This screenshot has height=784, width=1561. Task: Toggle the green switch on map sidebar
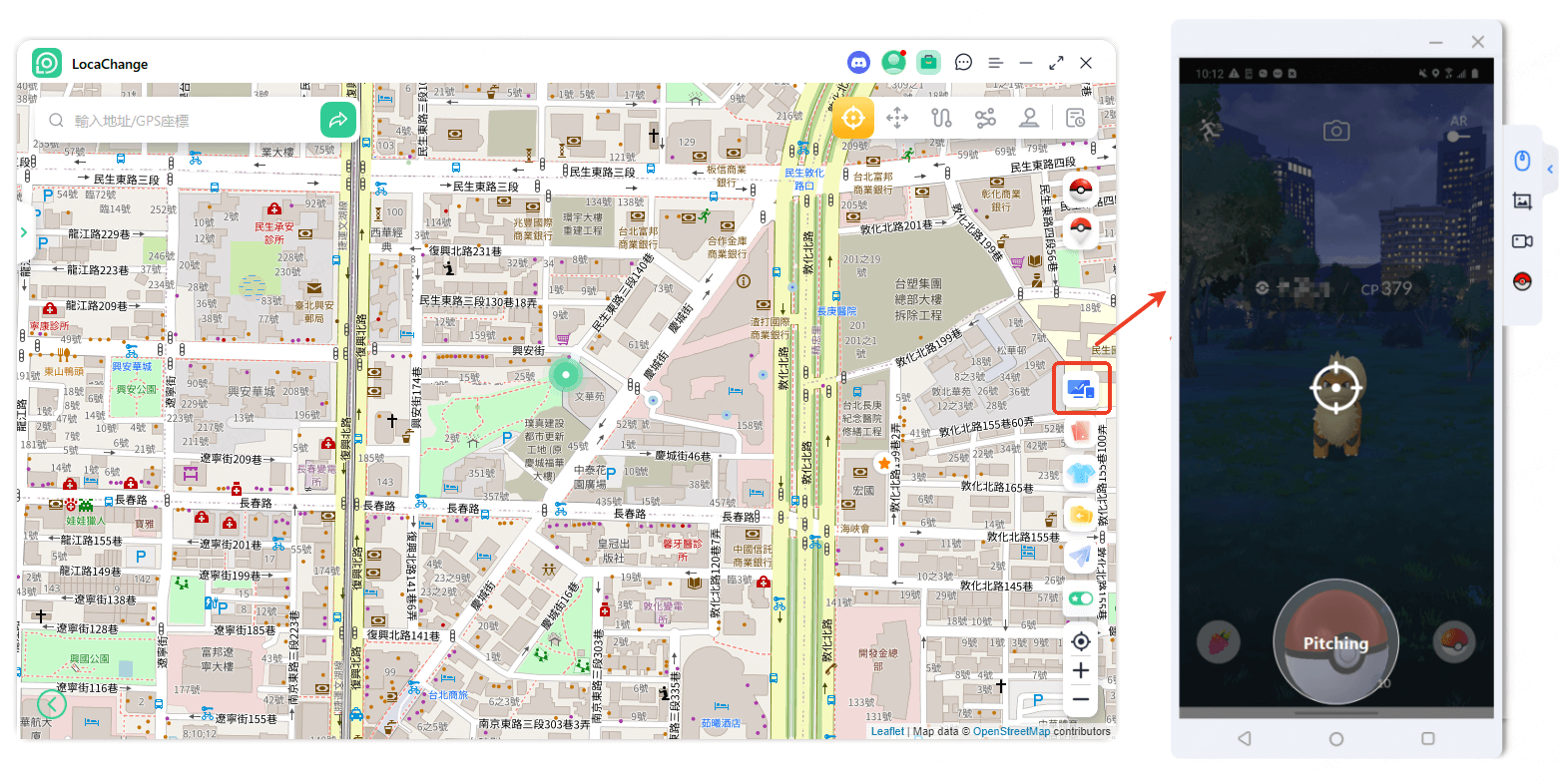point(1081,598)
